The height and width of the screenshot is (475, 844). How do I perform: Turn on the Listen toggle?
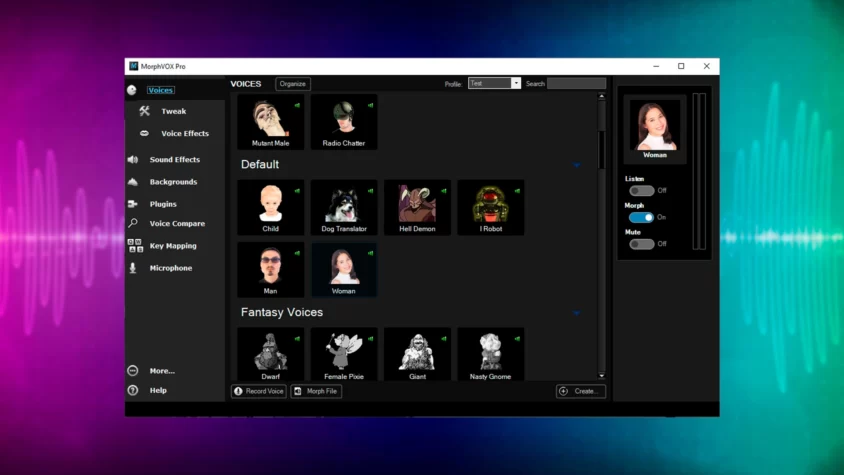[642, 191]
